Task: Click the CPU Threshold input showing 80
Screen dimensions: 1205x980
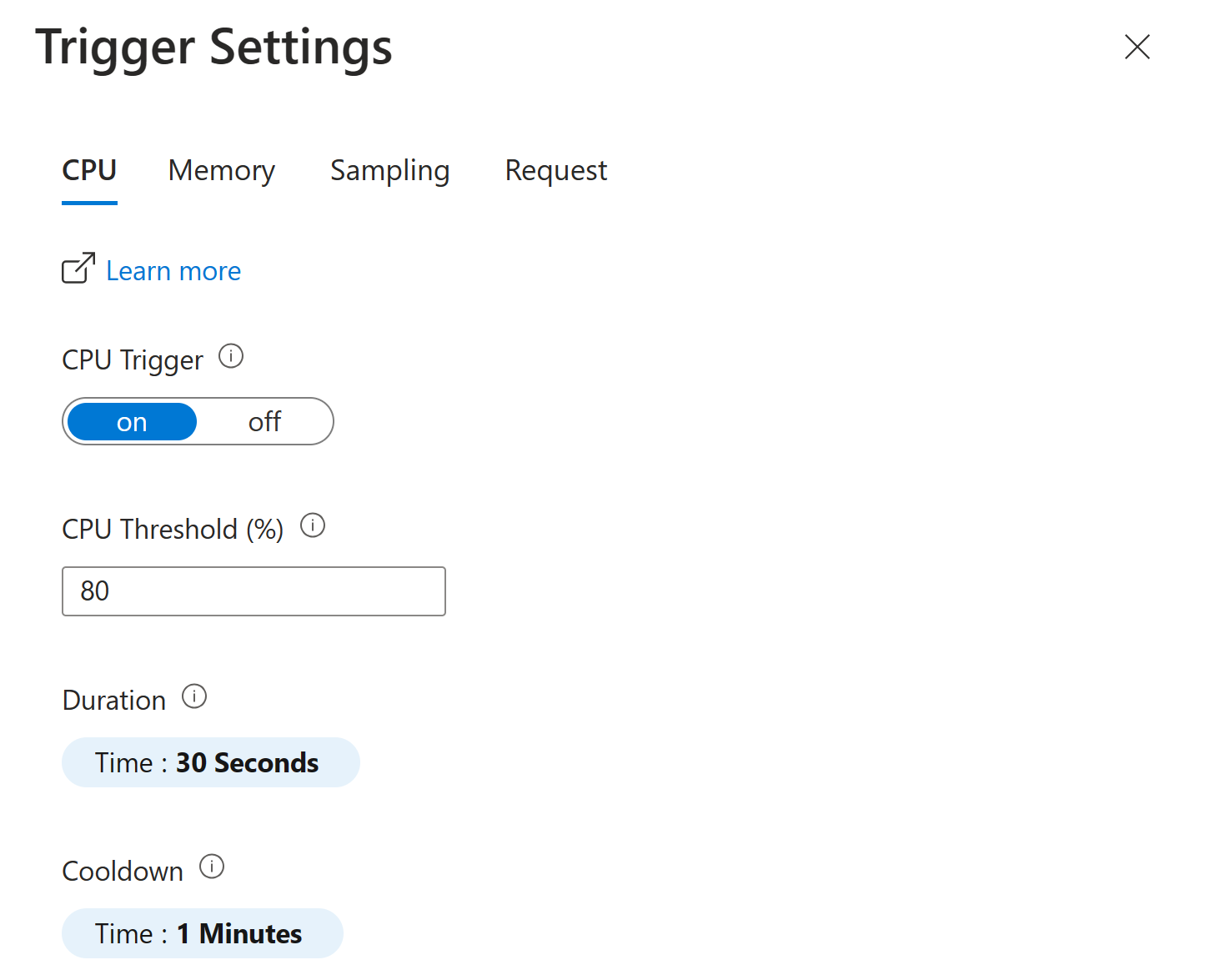Action: tap(254, 591)
